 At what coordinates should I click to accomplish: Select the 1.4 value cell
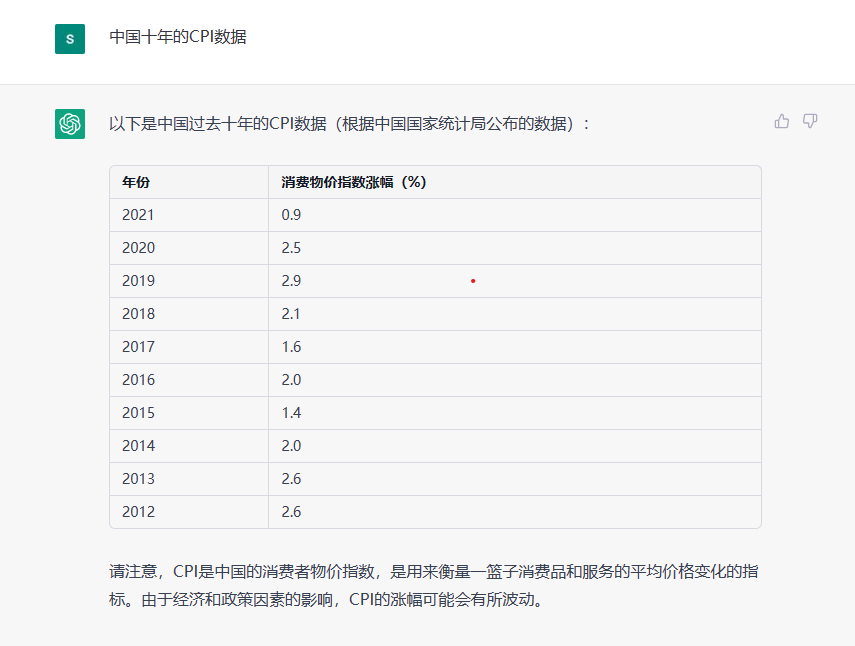(x=515, y=413)
